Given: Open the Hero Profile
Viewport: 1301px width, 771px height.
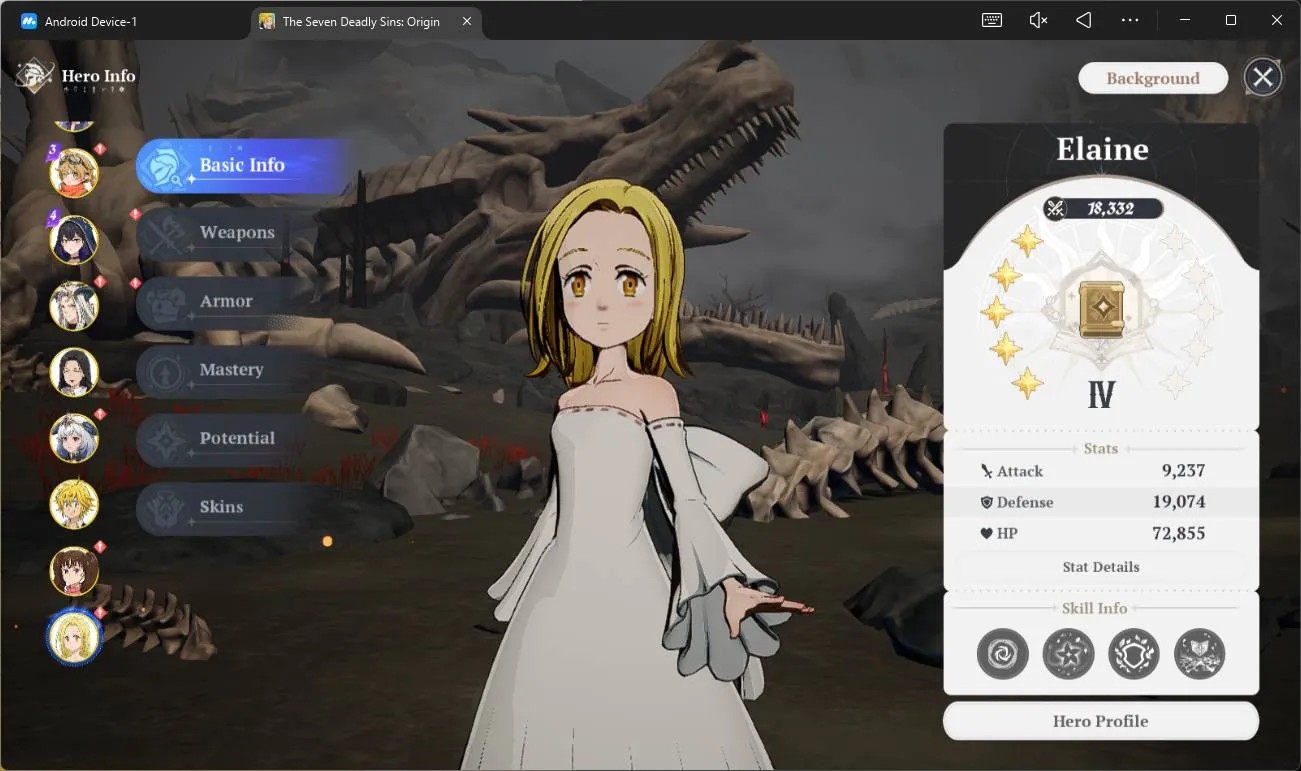Looking at the screenshot, I should [x=1101, y=721].
